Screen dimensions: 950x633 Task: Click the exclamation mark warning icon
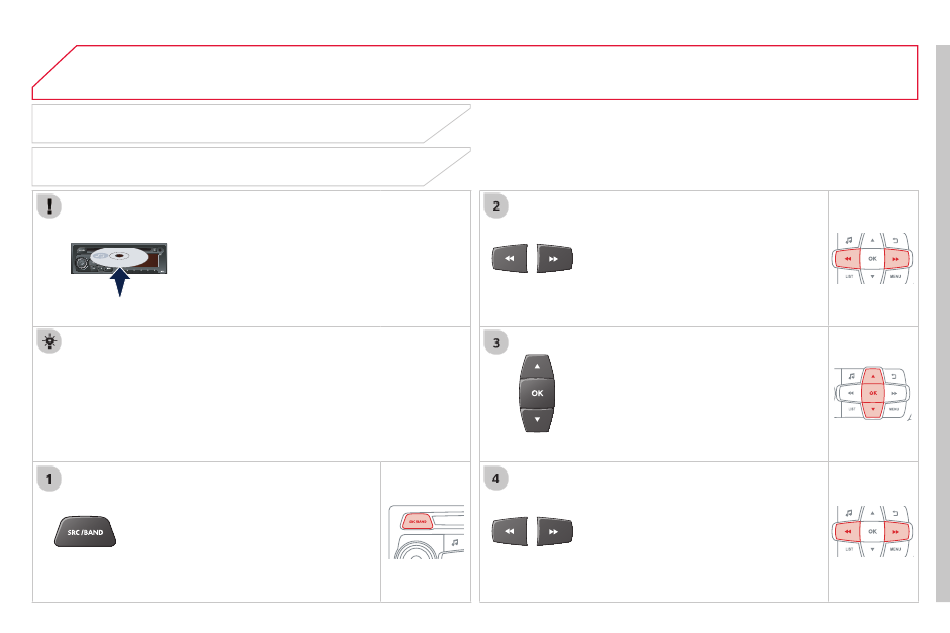pyautogui.click(x=49, y=206)
